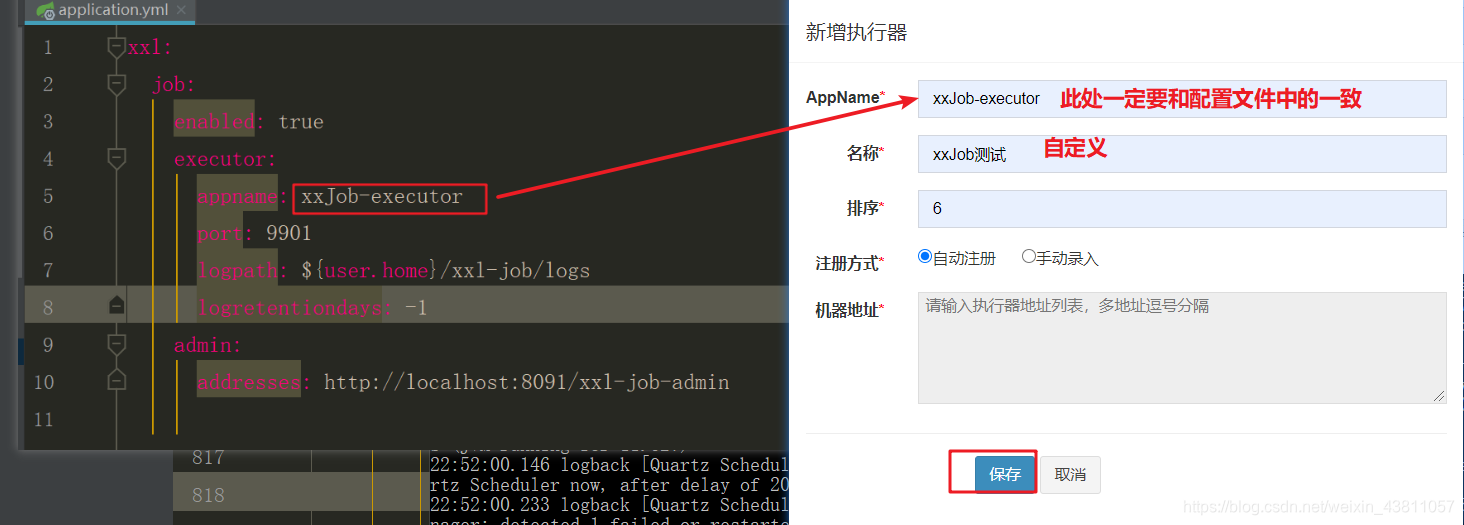The image size is (1464, 525).
Task: Click the AppName input field
Action: tap(1182, 99)
